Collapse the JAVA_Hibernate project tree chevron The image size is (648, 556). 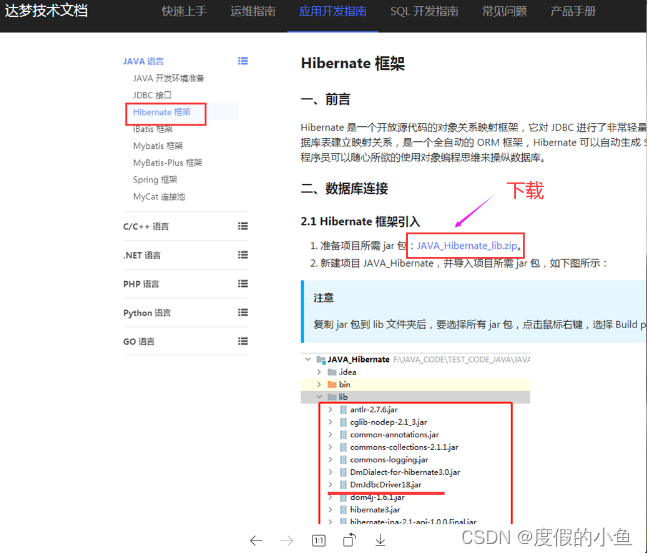[308, 359]
